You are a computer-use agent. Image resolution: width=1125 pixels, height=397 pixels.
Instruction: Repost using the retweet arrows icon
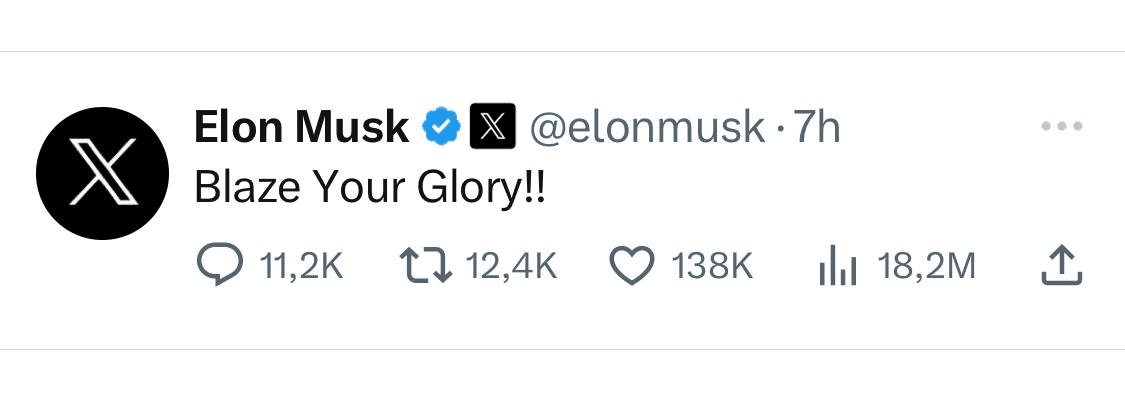click(x=425, y=266)
